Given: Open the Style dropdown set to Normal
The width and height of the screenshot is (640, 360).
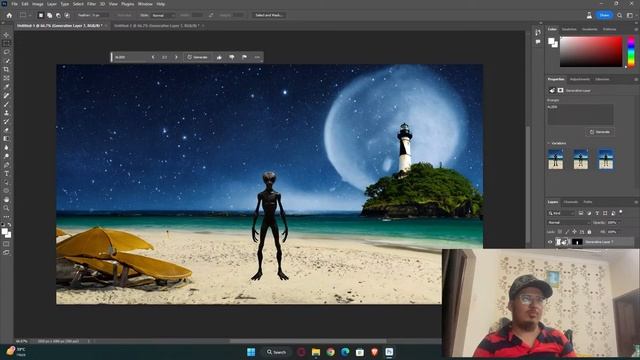Looking at the screenshot, I should 163,16.
